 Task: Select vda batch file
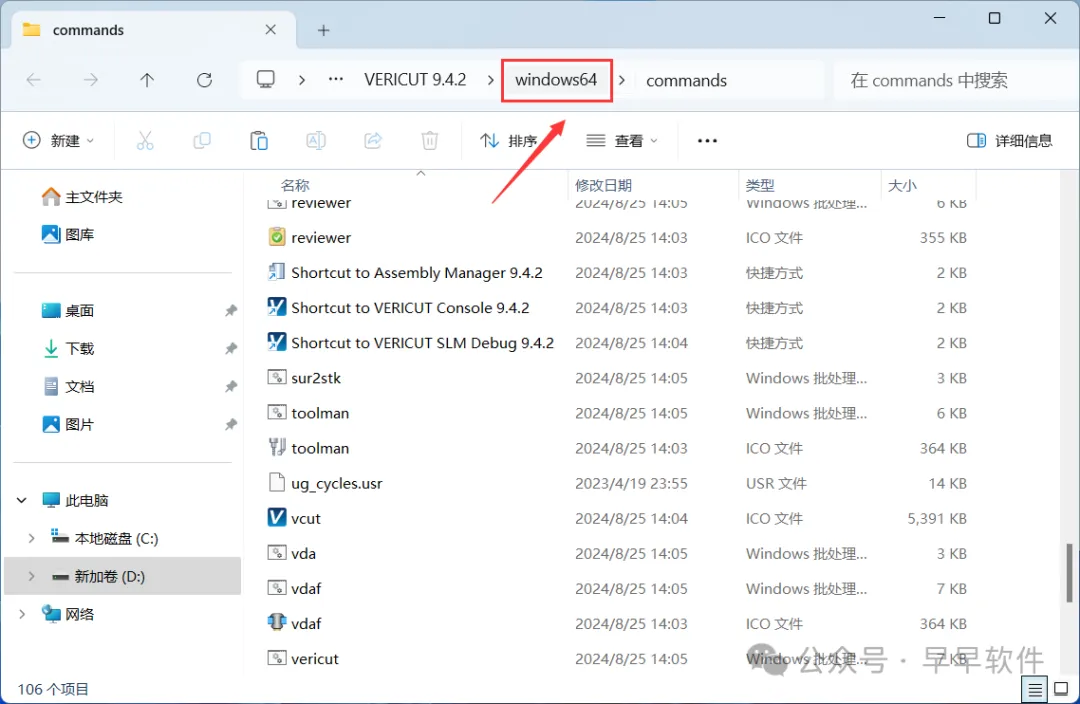tap(303, 553)
